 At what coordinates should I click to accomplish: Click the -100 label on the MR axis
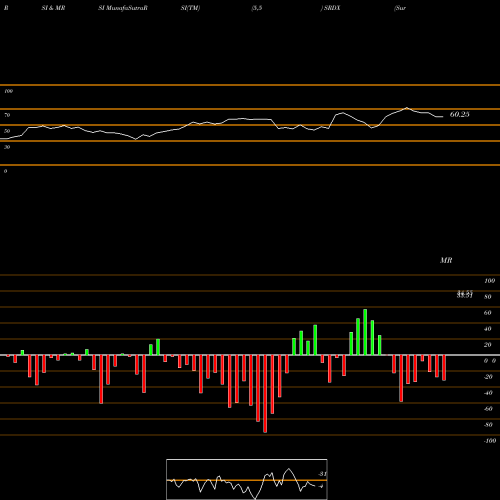coord(490,441)
